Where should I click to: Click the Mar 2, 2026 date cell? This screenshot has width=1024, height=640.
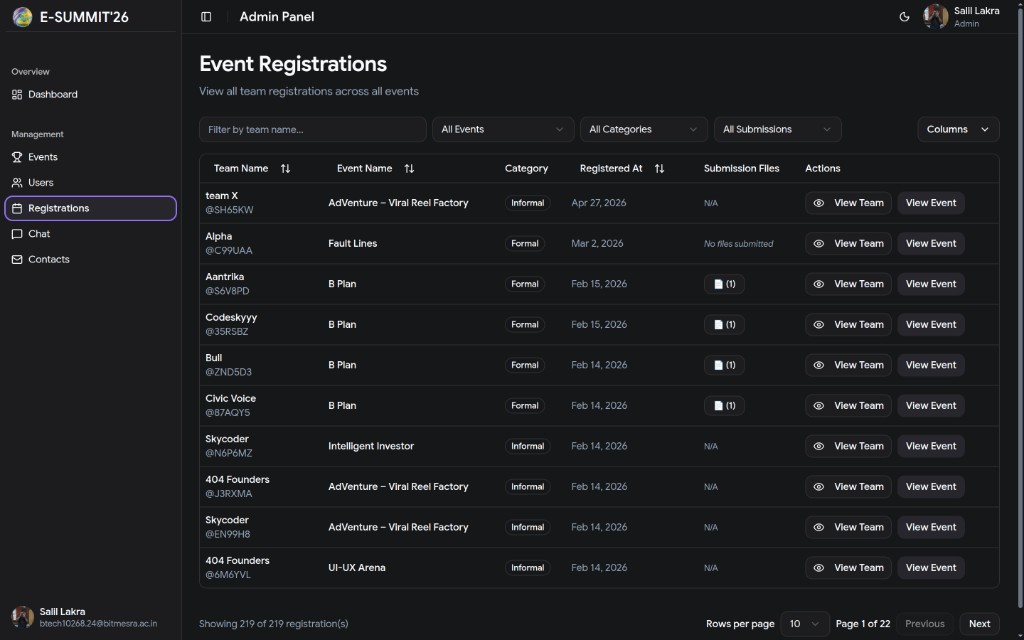coord(597,244)
